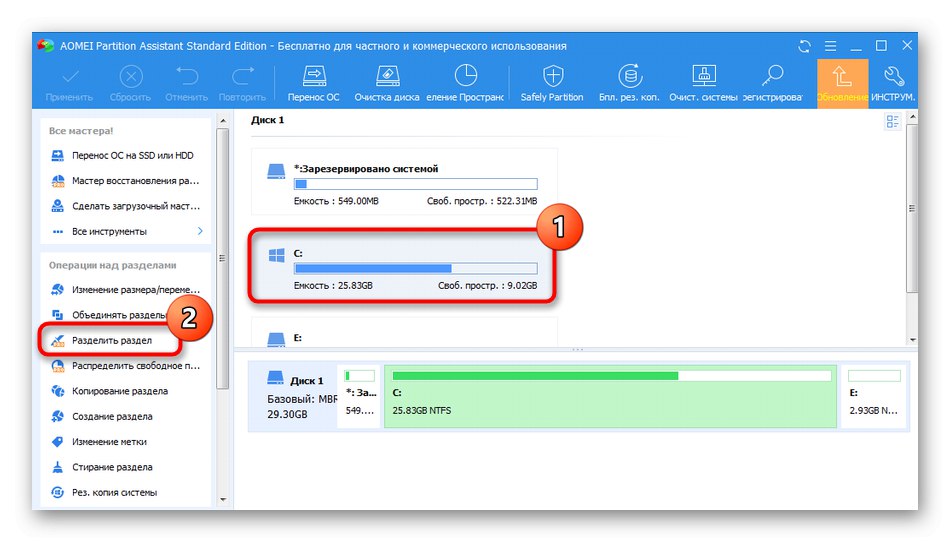This screenshot has height=542, width=950.
Task: Open the allocate free space pie-chart tool
Action: tap(465, 83)
